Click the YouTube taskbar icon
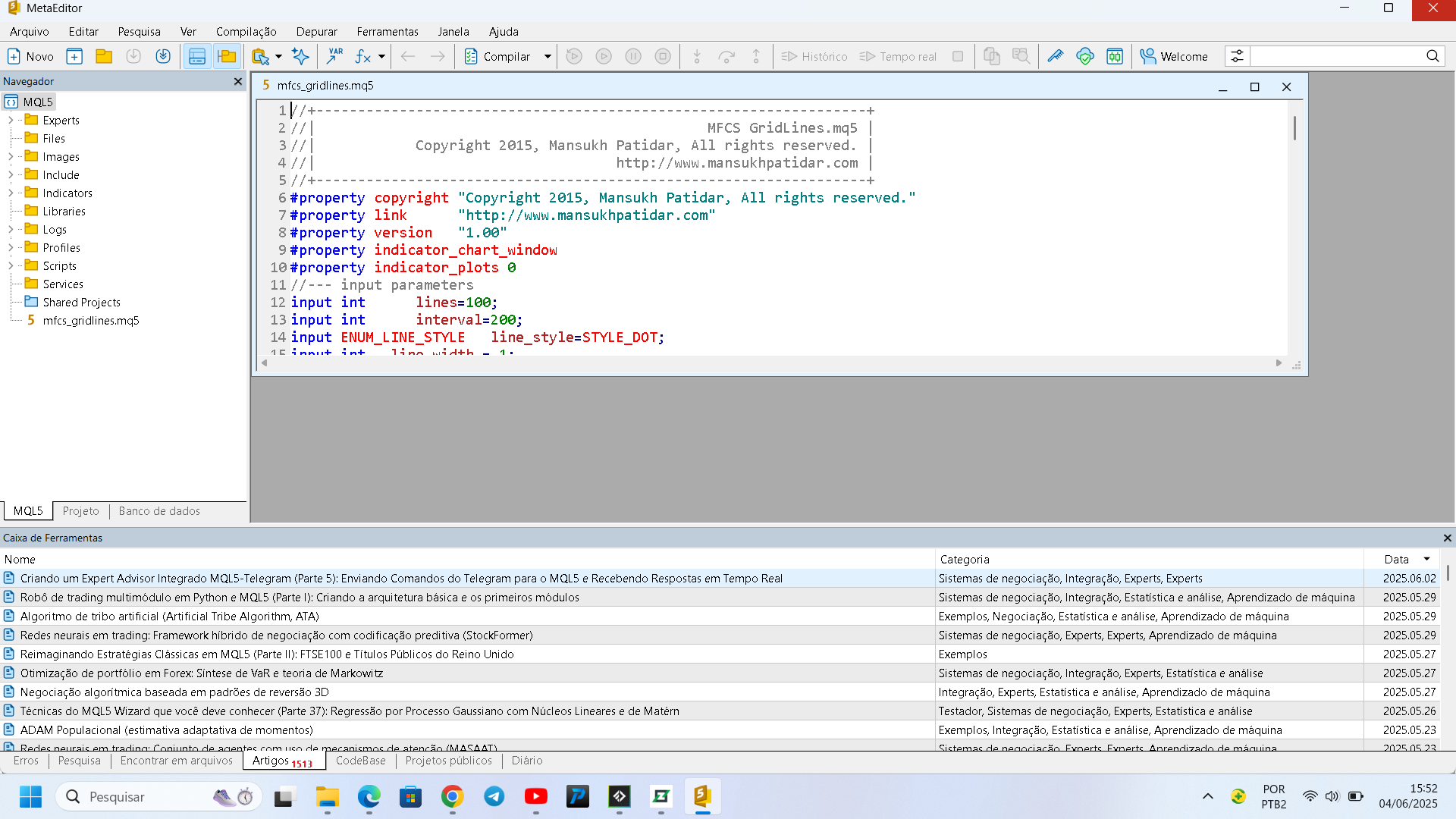The image size is (1456, 819). (536, 797)
